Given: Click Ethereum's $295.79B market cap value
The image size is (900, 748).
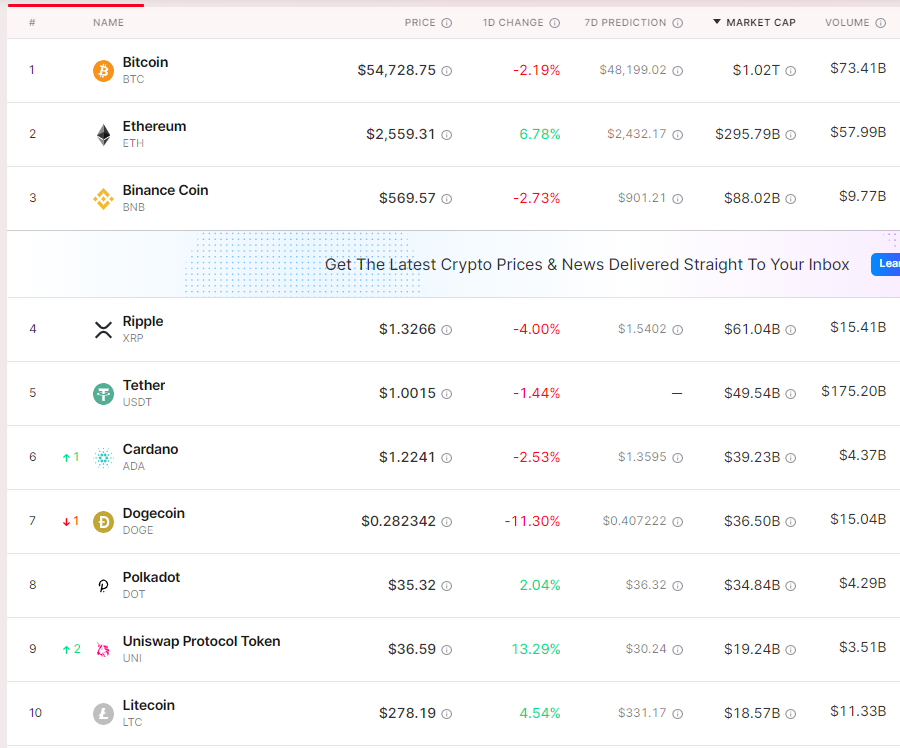Looking at the screenshot, I should tap(747, 134).
